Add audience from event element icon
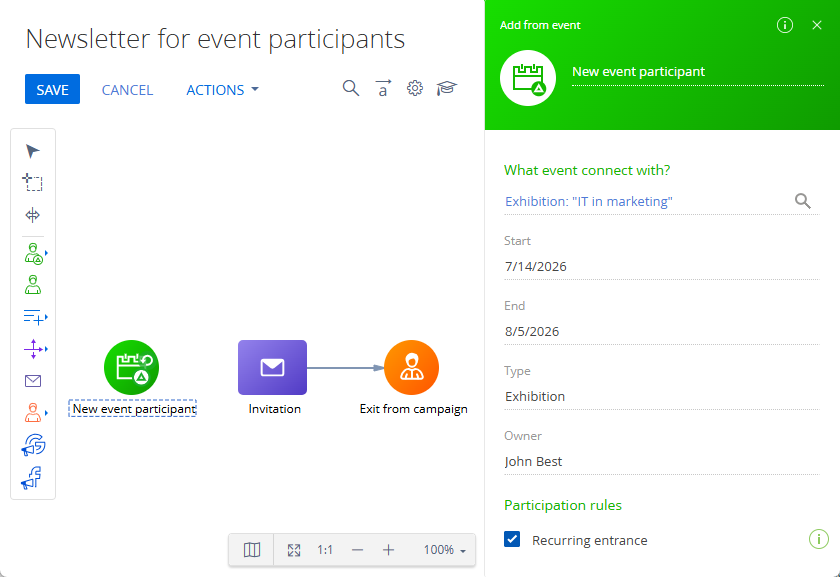Screen dimensions: 840x577 pyautogui.click(x=34, y=253)
